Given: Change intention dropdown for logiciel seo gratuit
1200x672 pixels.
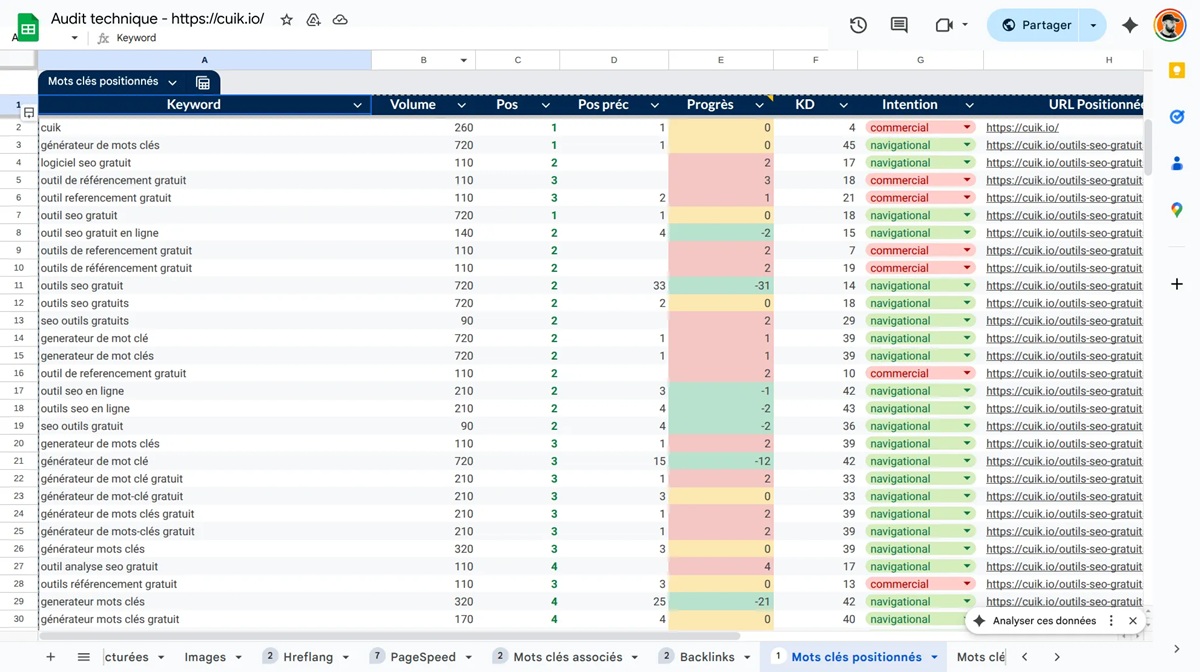Looking at the screenshot, I should pos(967,163).
